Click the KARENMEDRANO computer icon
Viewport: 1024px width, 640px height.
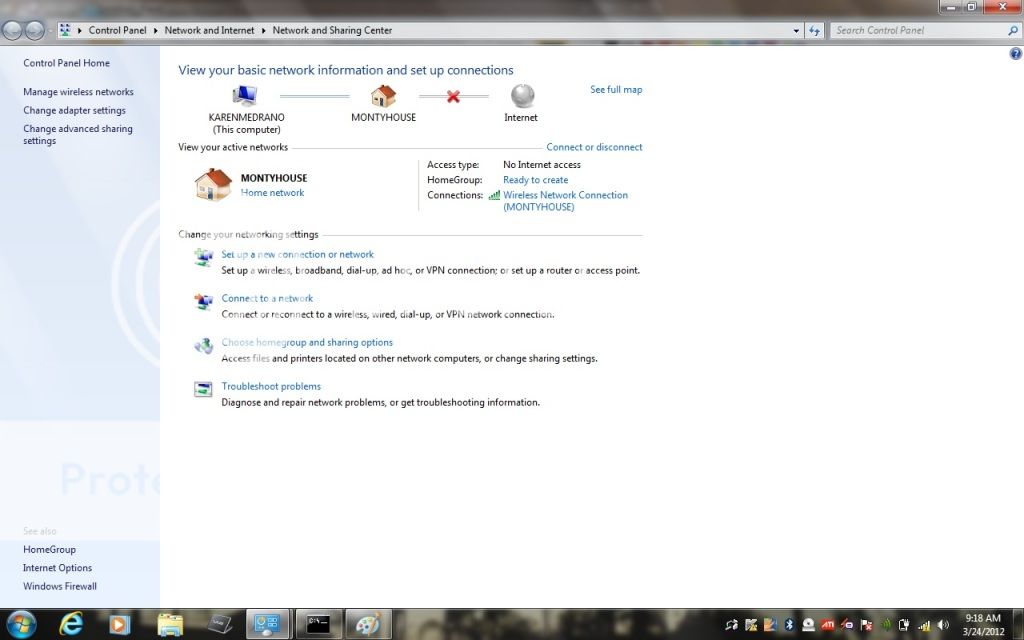pyautogui.click(x=245, y=96)
